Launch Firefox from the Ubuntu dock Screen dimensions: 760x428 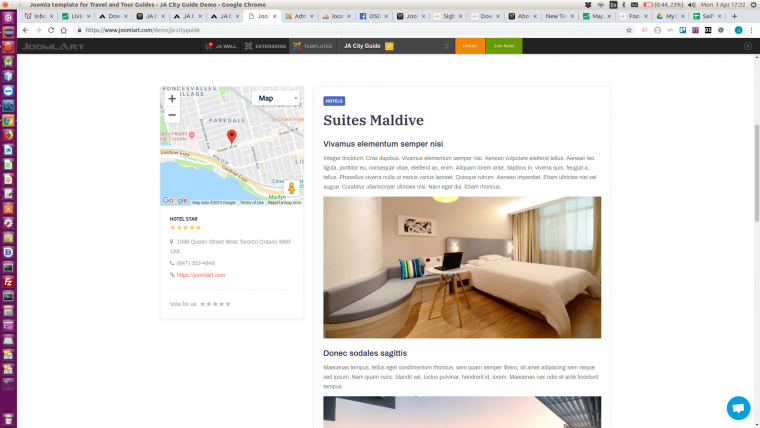[x=8, y=135]
